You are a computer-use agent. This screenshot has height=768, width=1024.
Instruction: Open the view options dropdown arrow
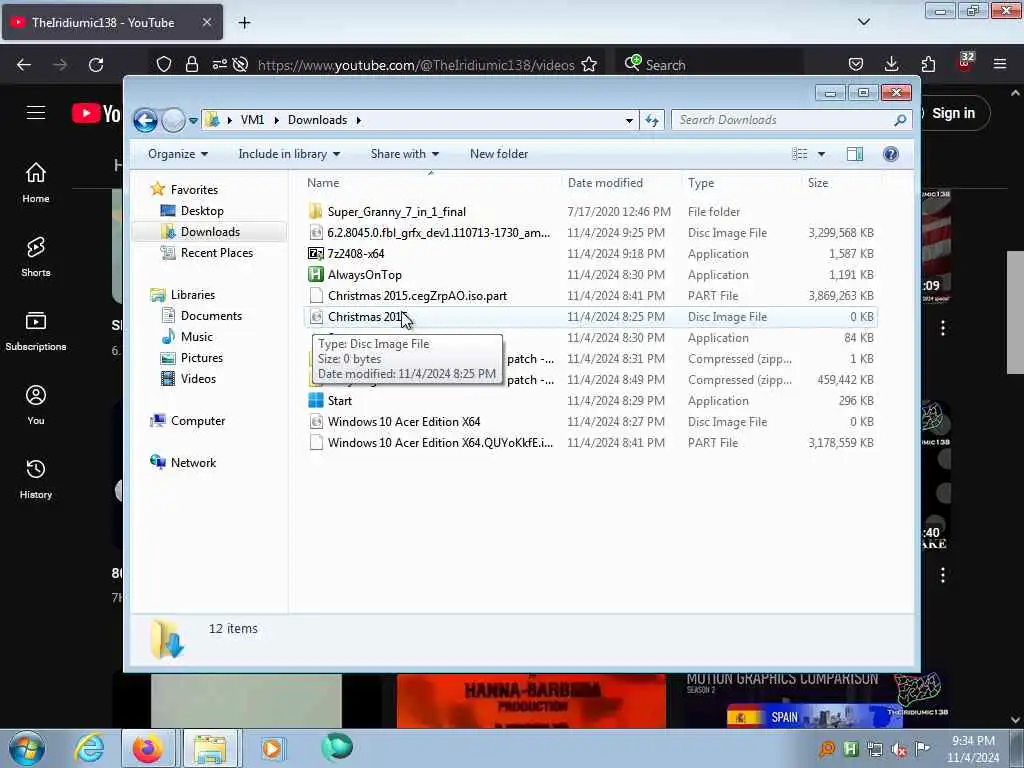[822, 154]
